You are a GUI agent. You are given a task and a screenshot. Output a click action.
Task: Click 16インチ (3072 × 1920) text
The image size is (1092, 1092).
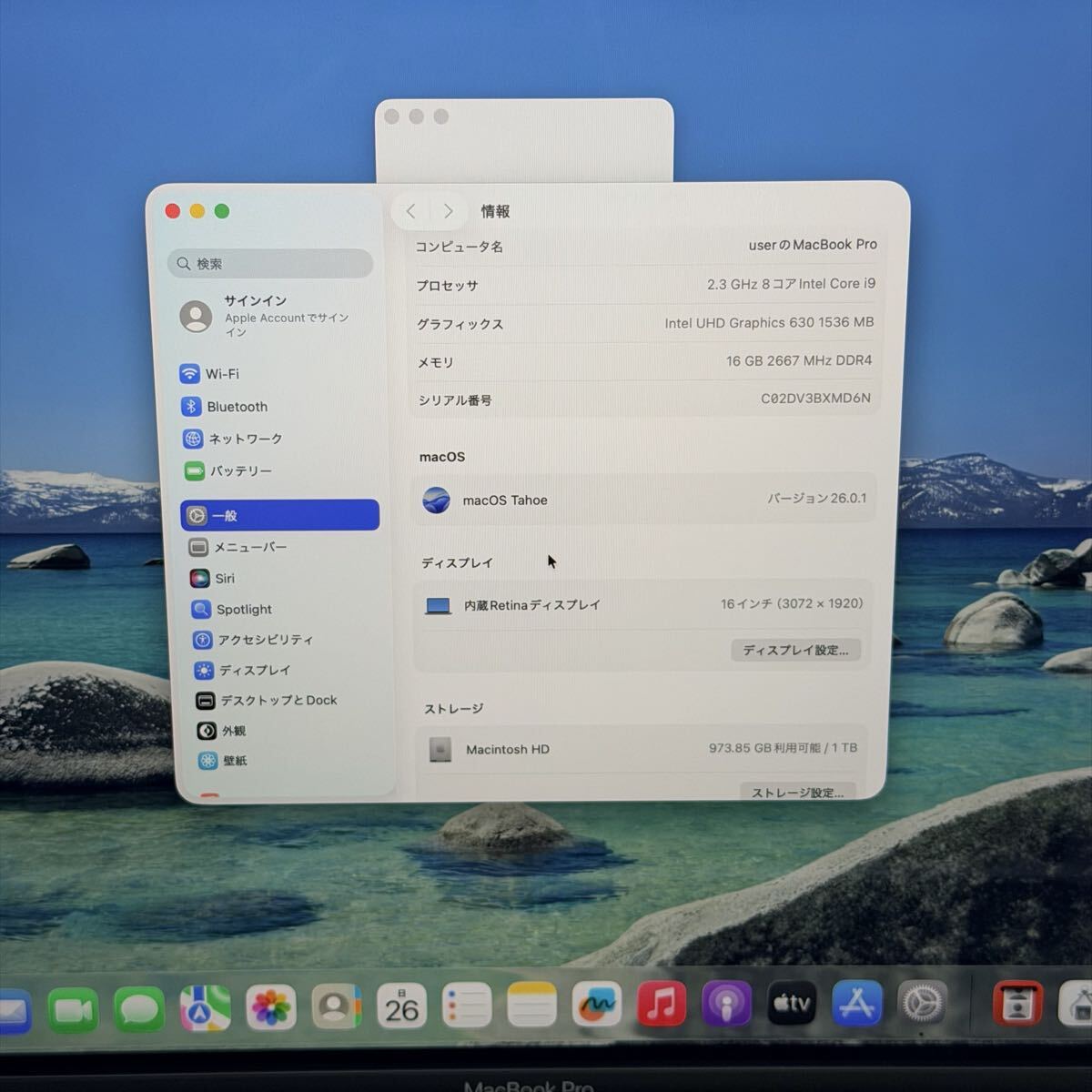[x=792, y=603]
